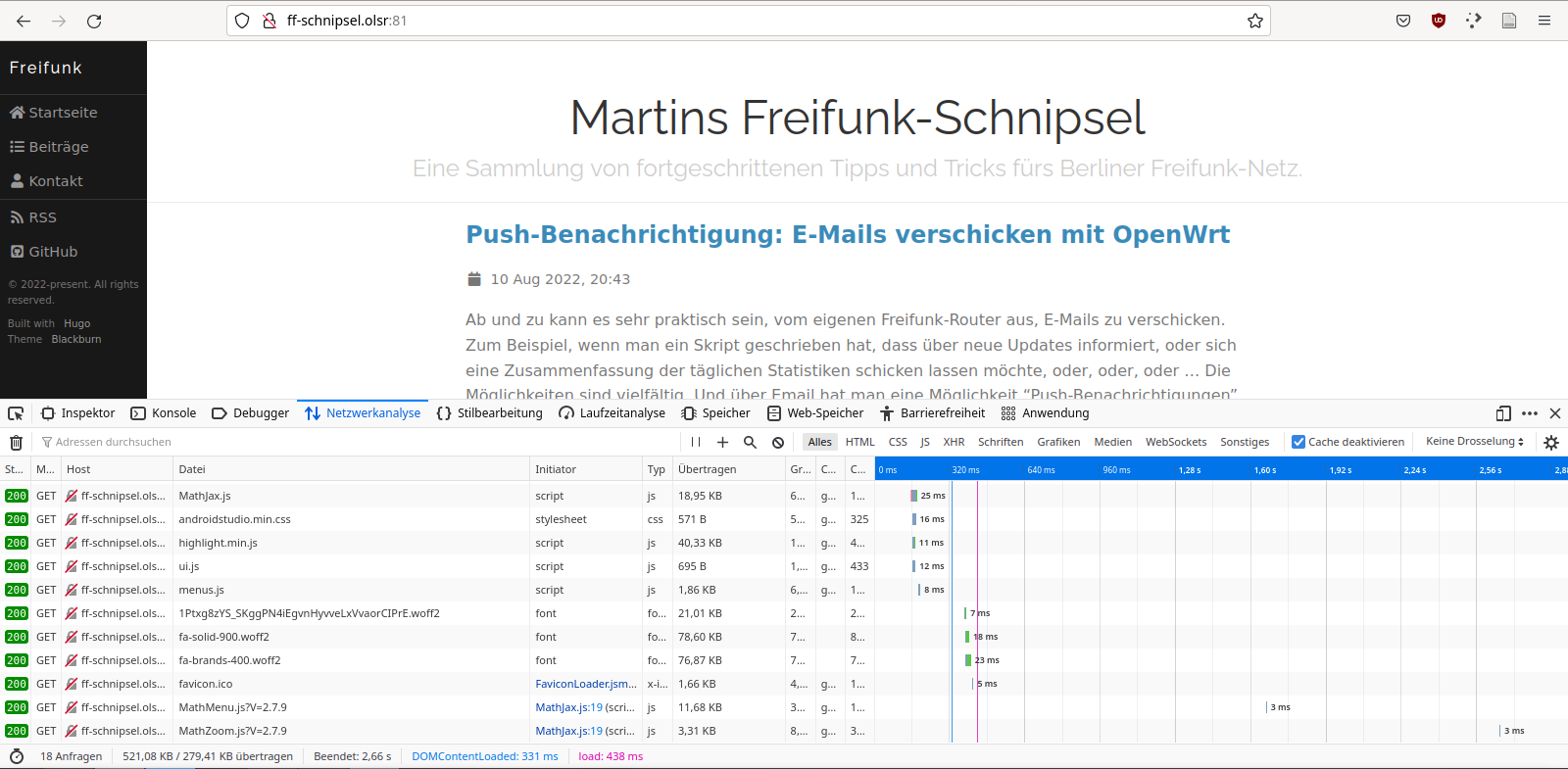1568x769 pixels.
Task: Click the browser address bar
Action: pos(749,21)
